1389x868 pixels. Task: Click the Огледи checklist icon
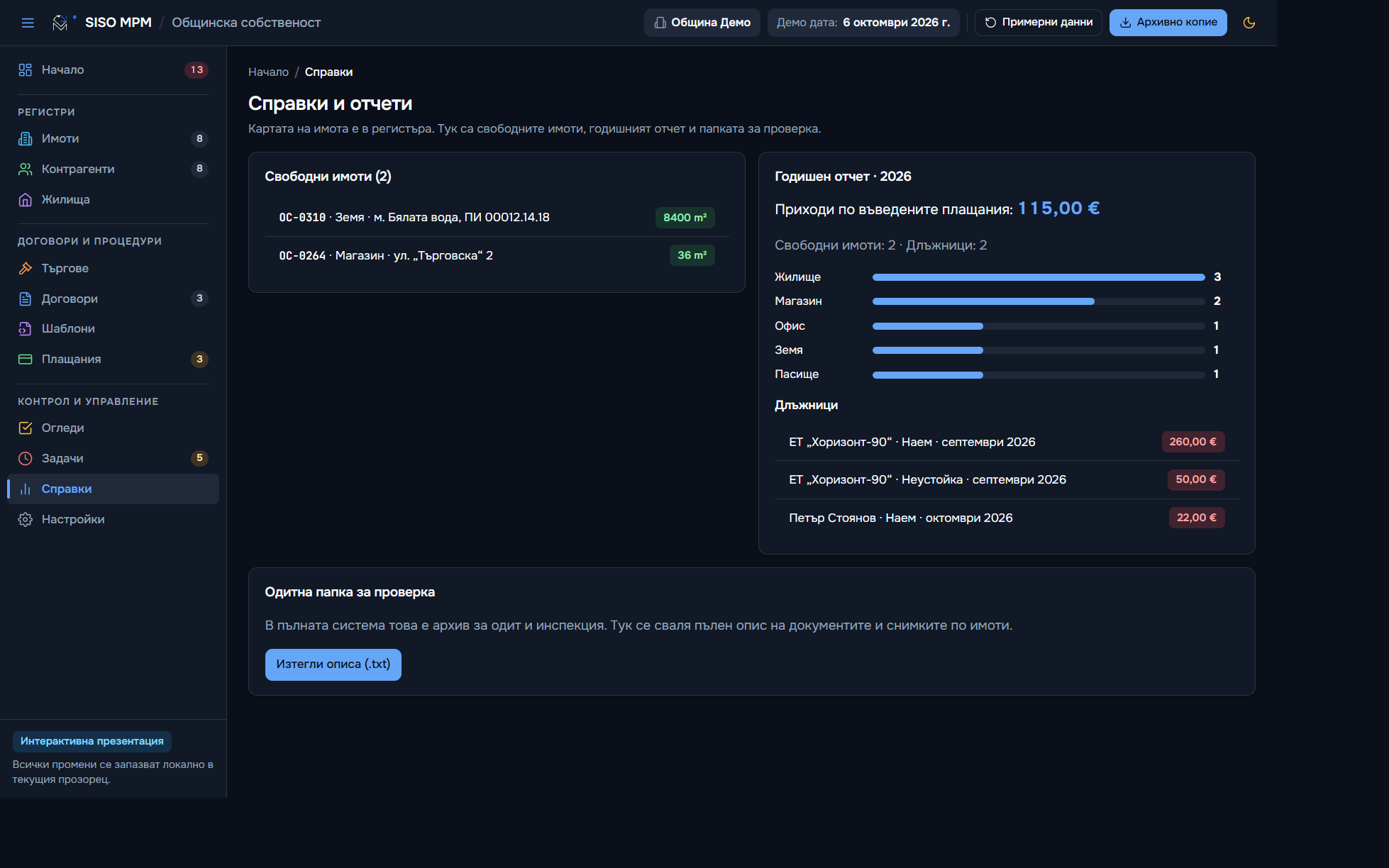tap(25, 428)
